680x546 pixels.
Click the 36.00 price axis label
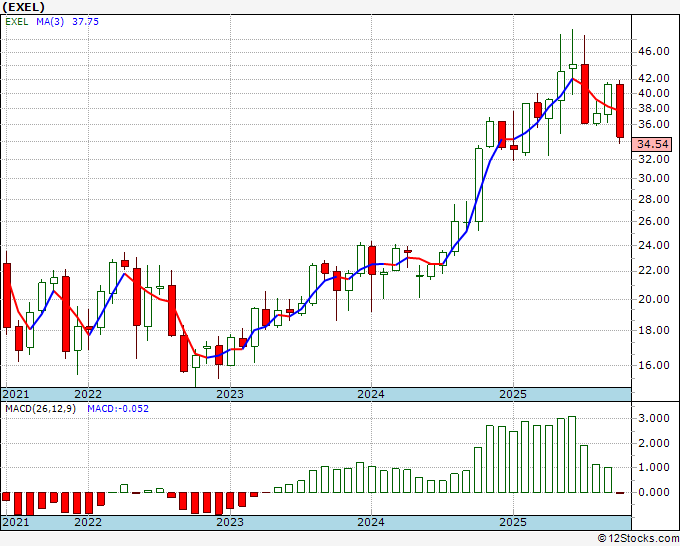(654, 124)
